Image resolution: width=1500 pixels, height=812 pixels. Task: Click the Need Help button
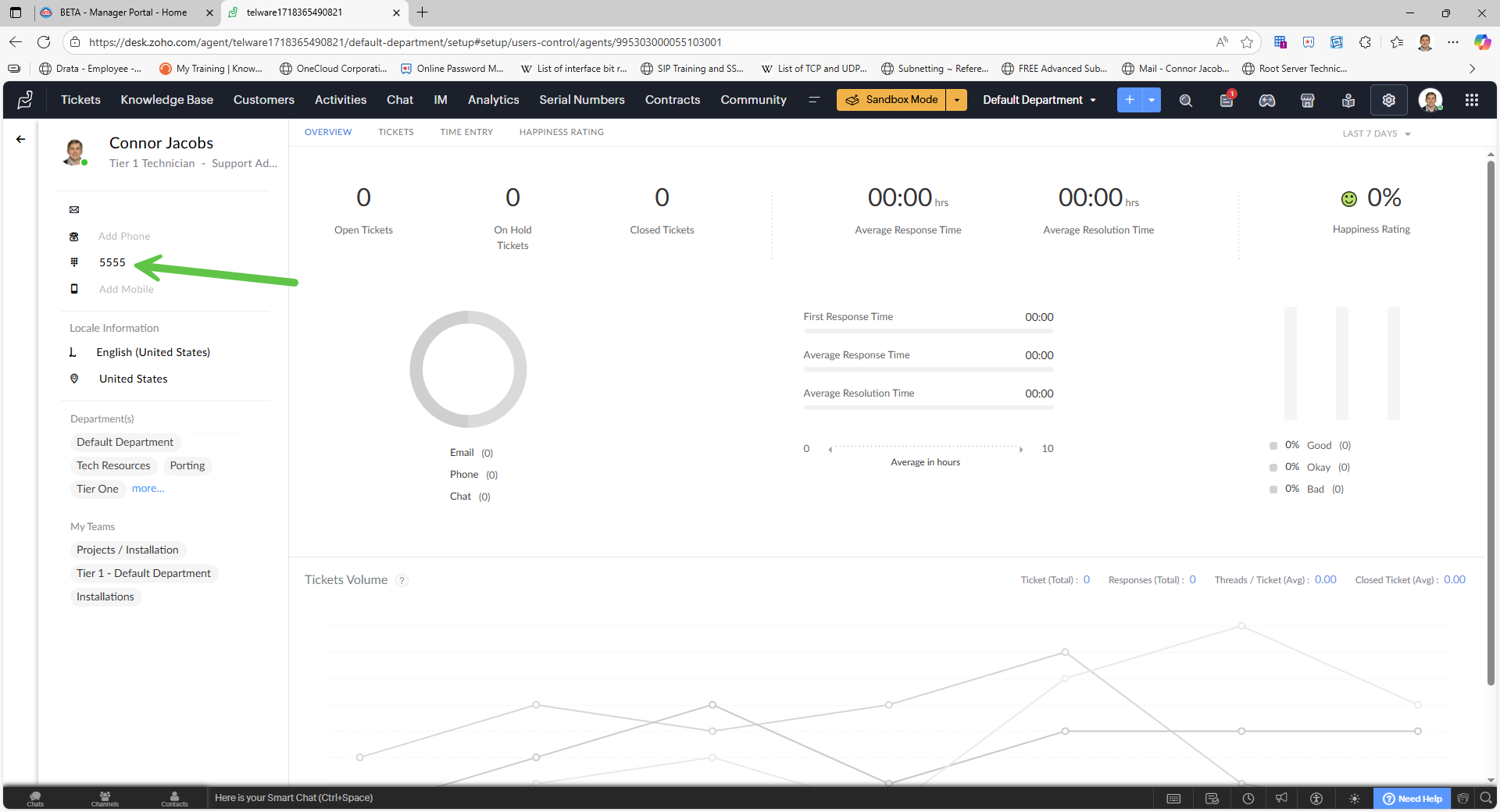(x=1412, y=798)
